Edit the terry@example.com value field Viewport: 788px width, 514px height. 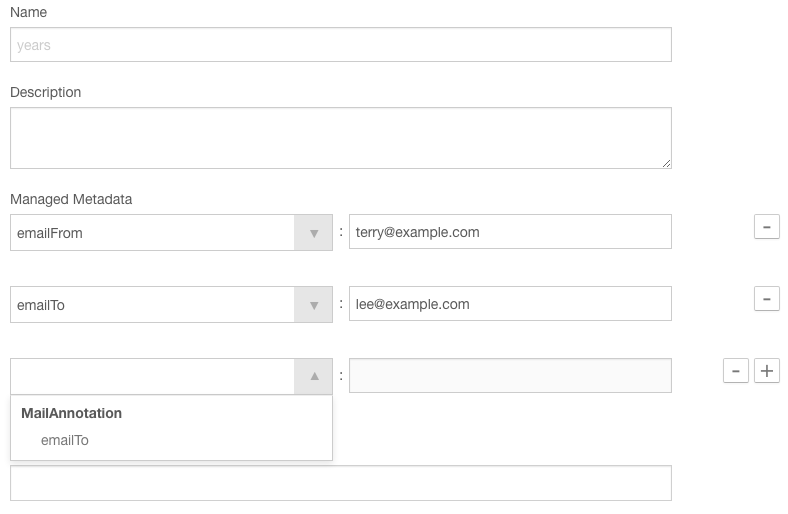tap(510, 232)
